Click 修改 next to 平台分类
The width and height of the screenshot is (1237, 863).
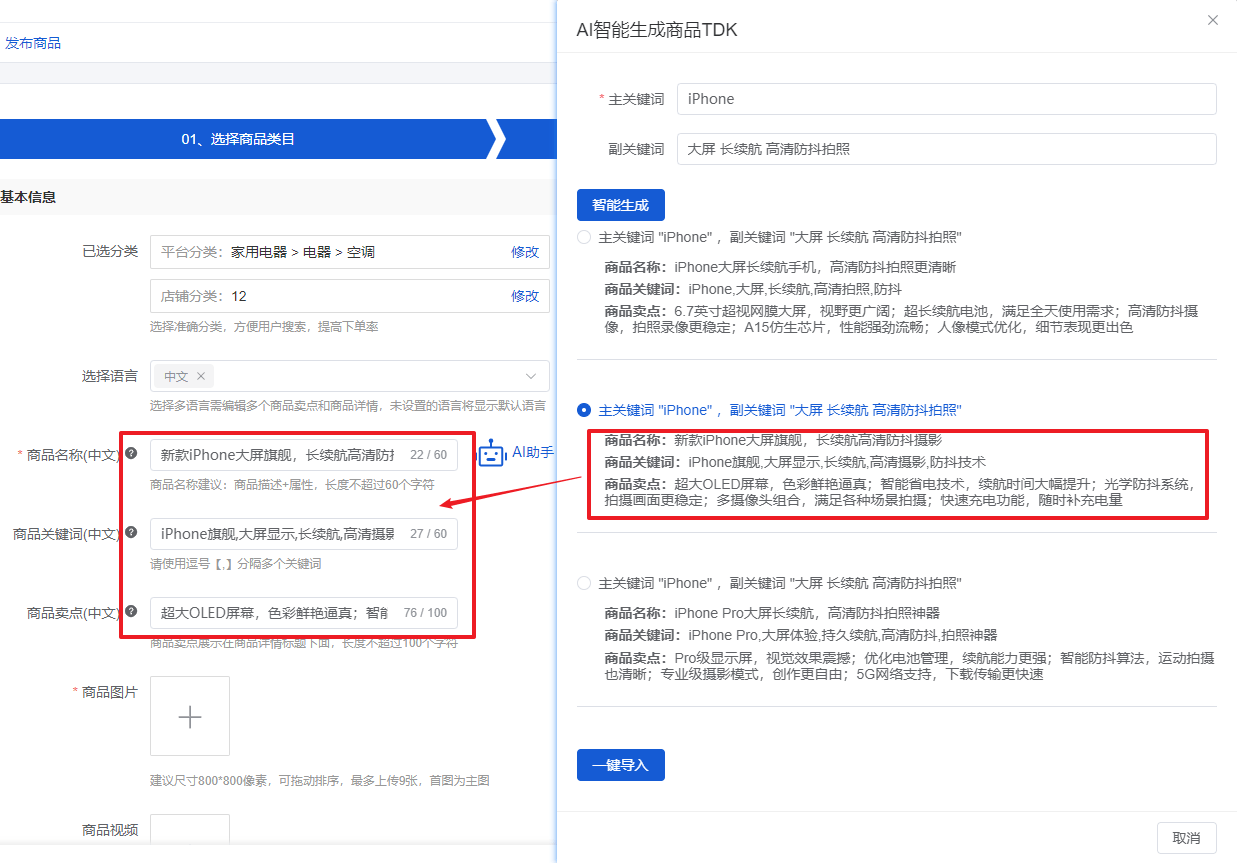pos(525,252)
